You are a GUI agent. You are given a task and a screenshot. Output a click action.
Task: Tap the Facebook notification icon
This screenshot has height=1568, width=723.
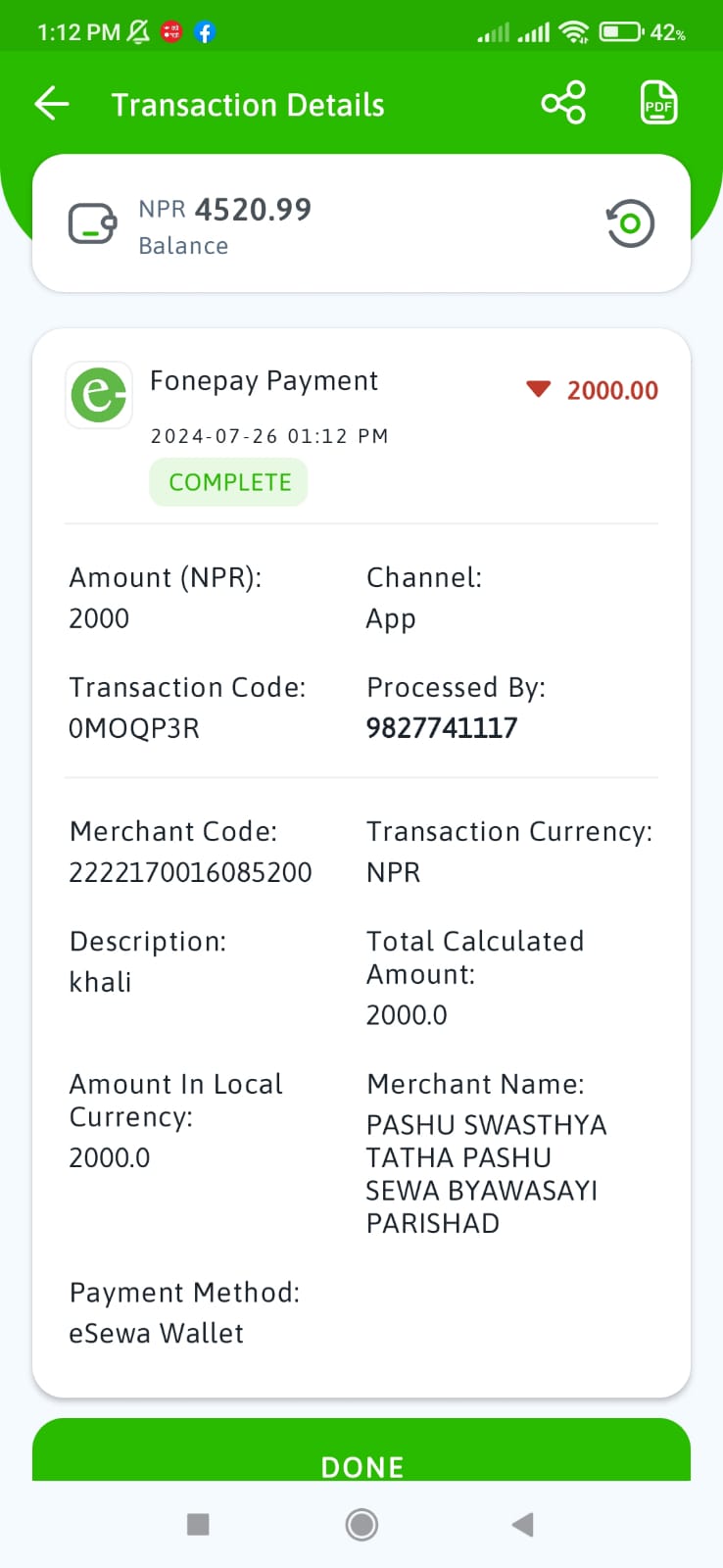(204, 32)
